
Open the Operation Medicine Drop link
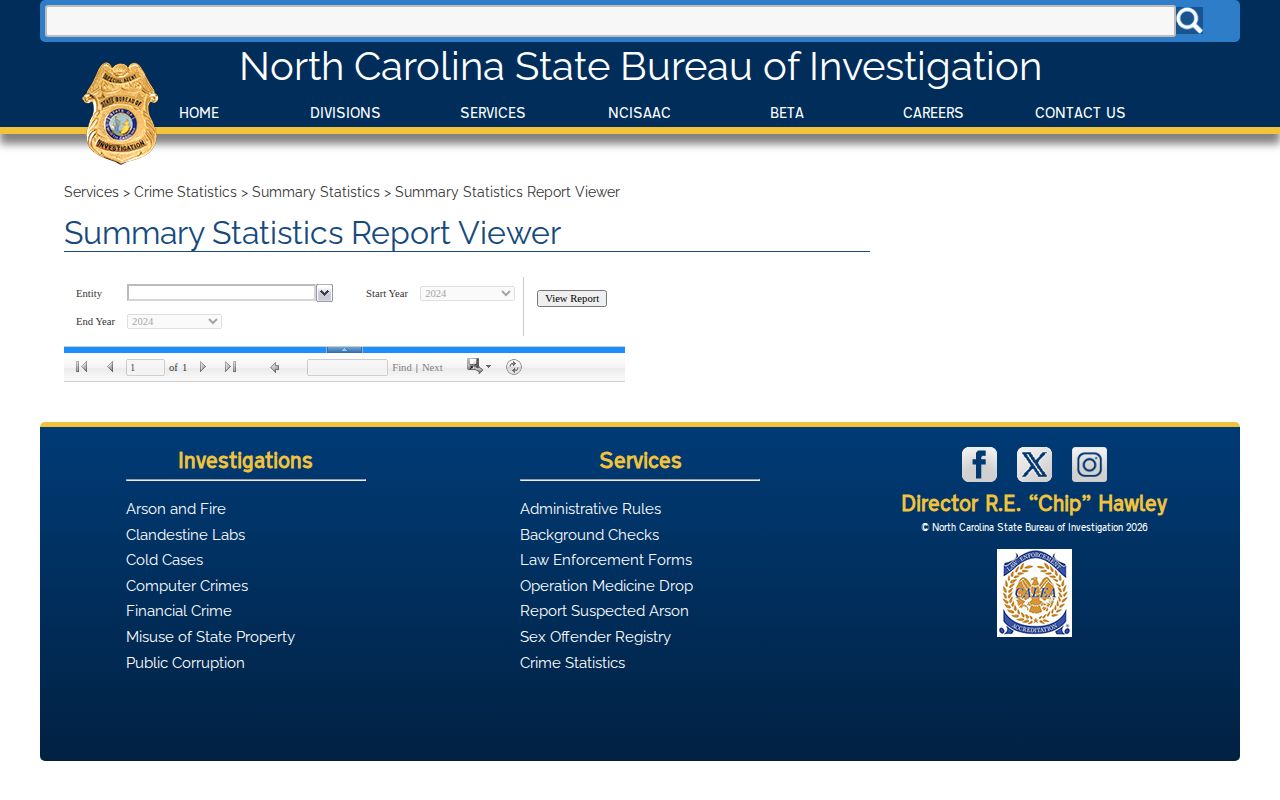[606, 586]
